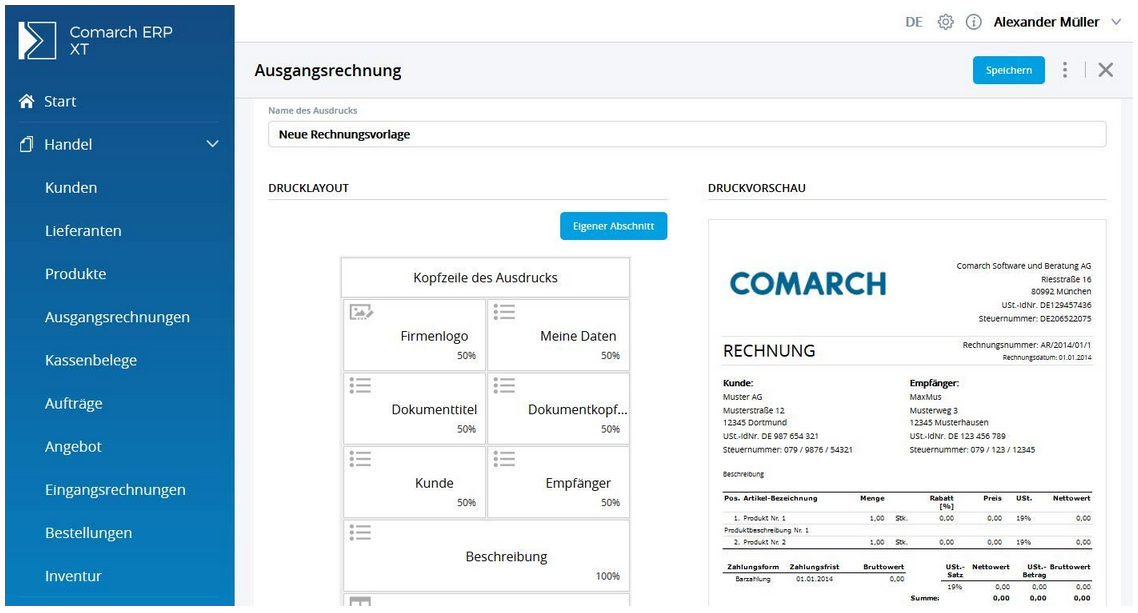Open Kassenbelege in the sidebar

coord(91,360)
